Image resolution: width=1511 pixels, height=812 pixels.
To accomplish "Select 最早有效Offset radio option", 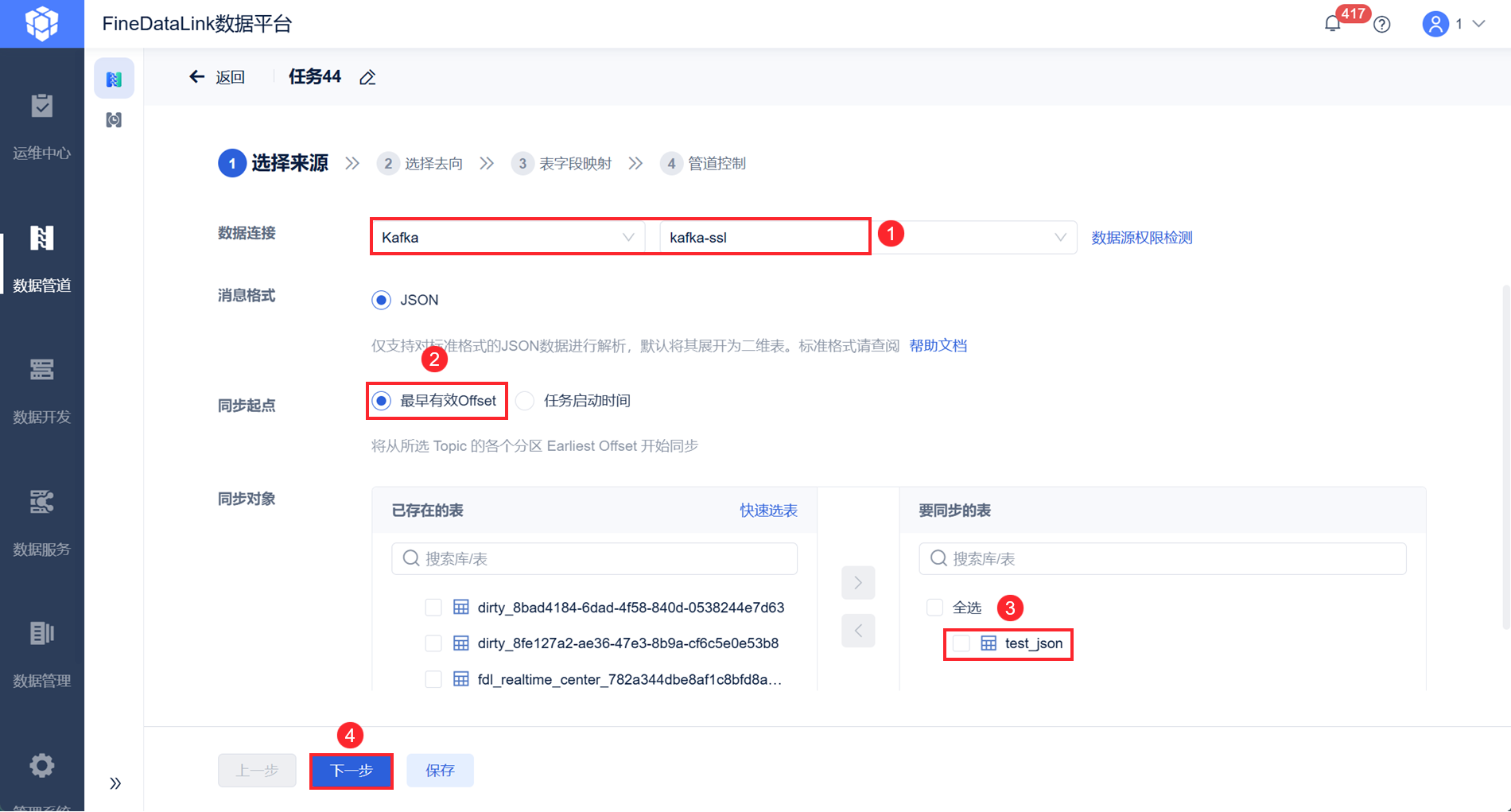I will [x=382, y=401].
